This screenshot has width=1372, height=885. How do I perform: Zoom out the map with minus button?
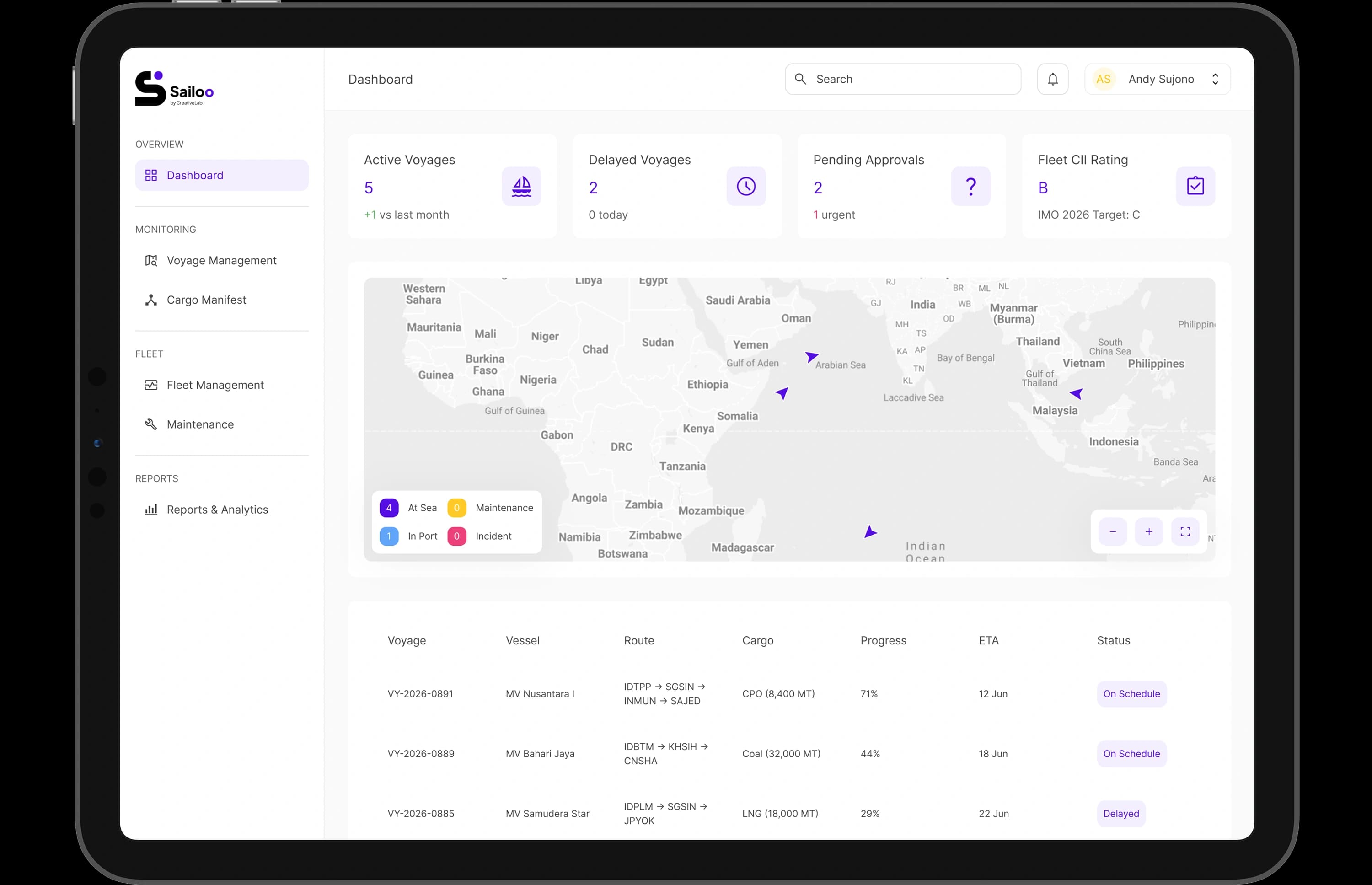1112,531
